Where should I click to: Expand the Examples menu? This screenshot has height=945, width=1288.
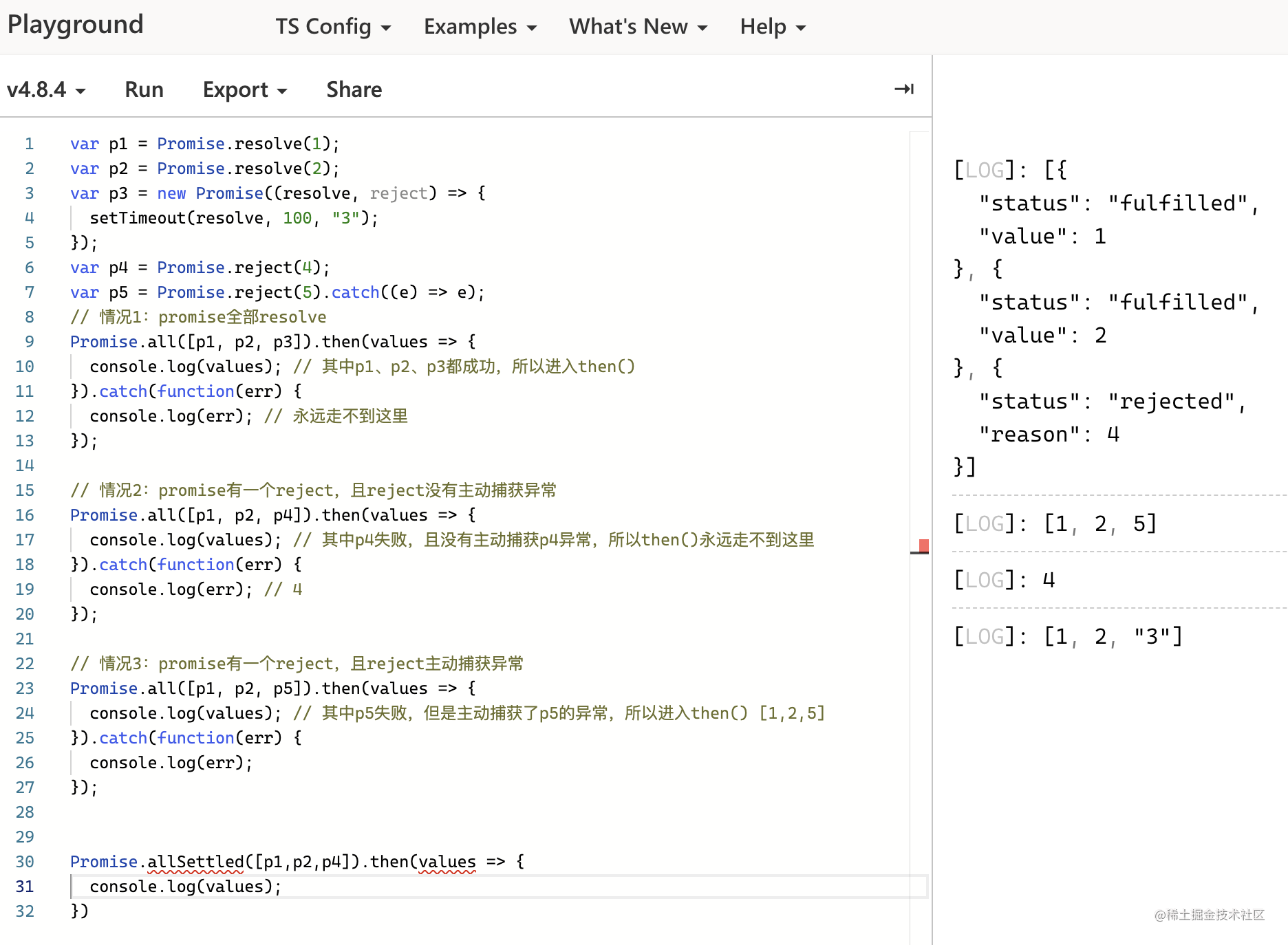click(x=480, y=27)
